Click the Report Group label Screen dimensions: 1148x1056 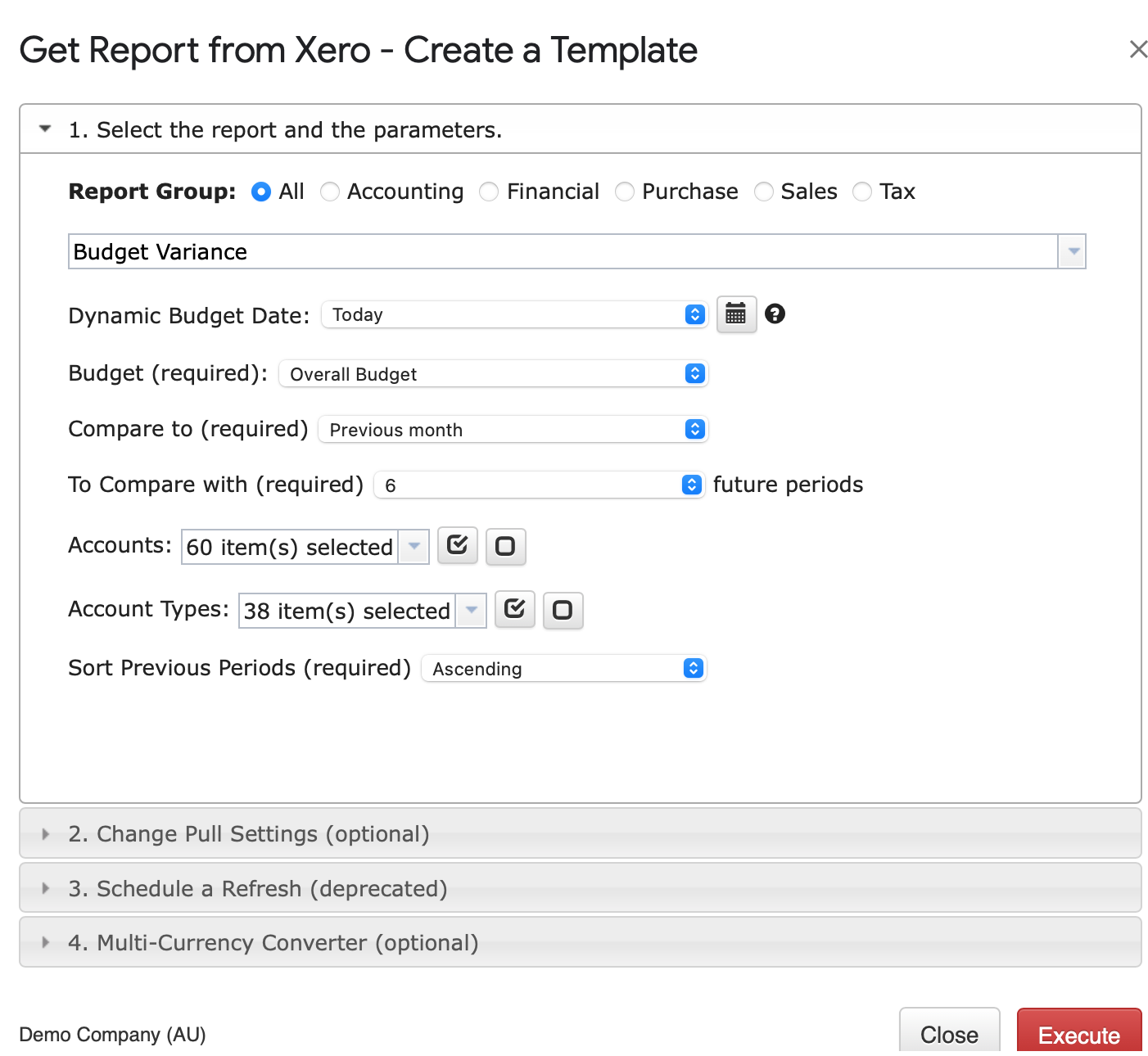click(152, 192)
